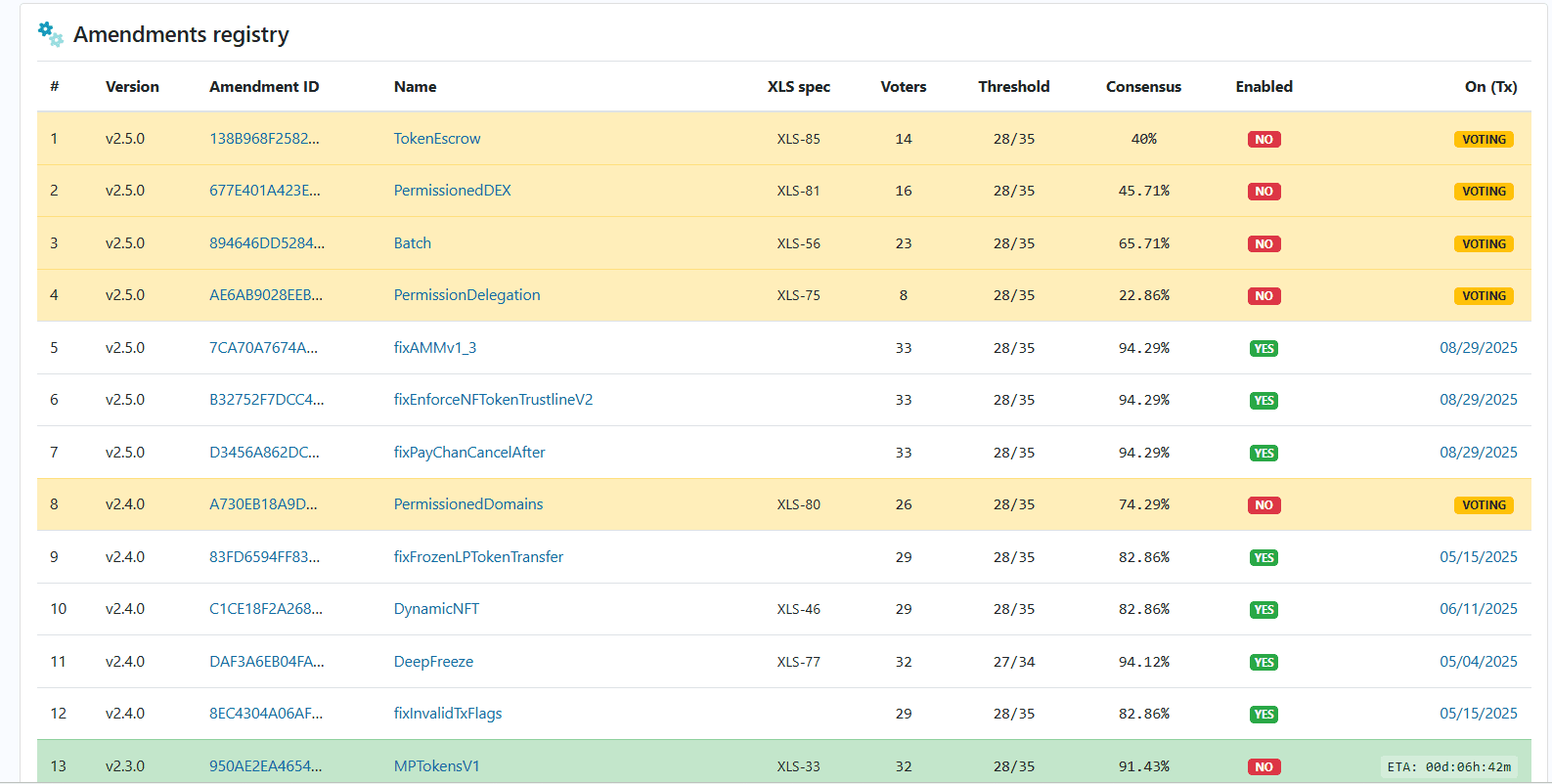This screenshot has width=1552, height=784.
Task: Click the green YES badge for DynamicNFT
Action: [x=1264, y=610]
